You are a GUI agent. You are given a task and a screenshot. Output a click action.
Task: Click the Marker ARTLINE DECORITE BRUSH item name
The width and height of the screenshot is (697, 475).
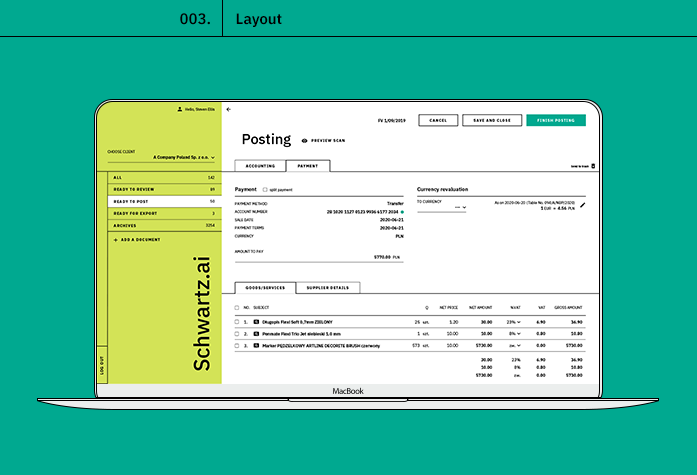(321, 346)
